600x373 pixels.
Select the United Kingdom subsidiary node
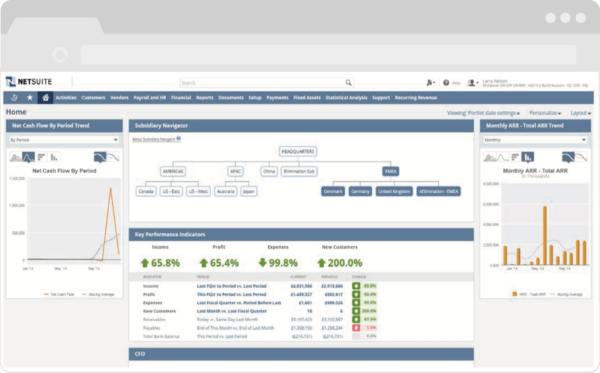click(x=394, y=191)
